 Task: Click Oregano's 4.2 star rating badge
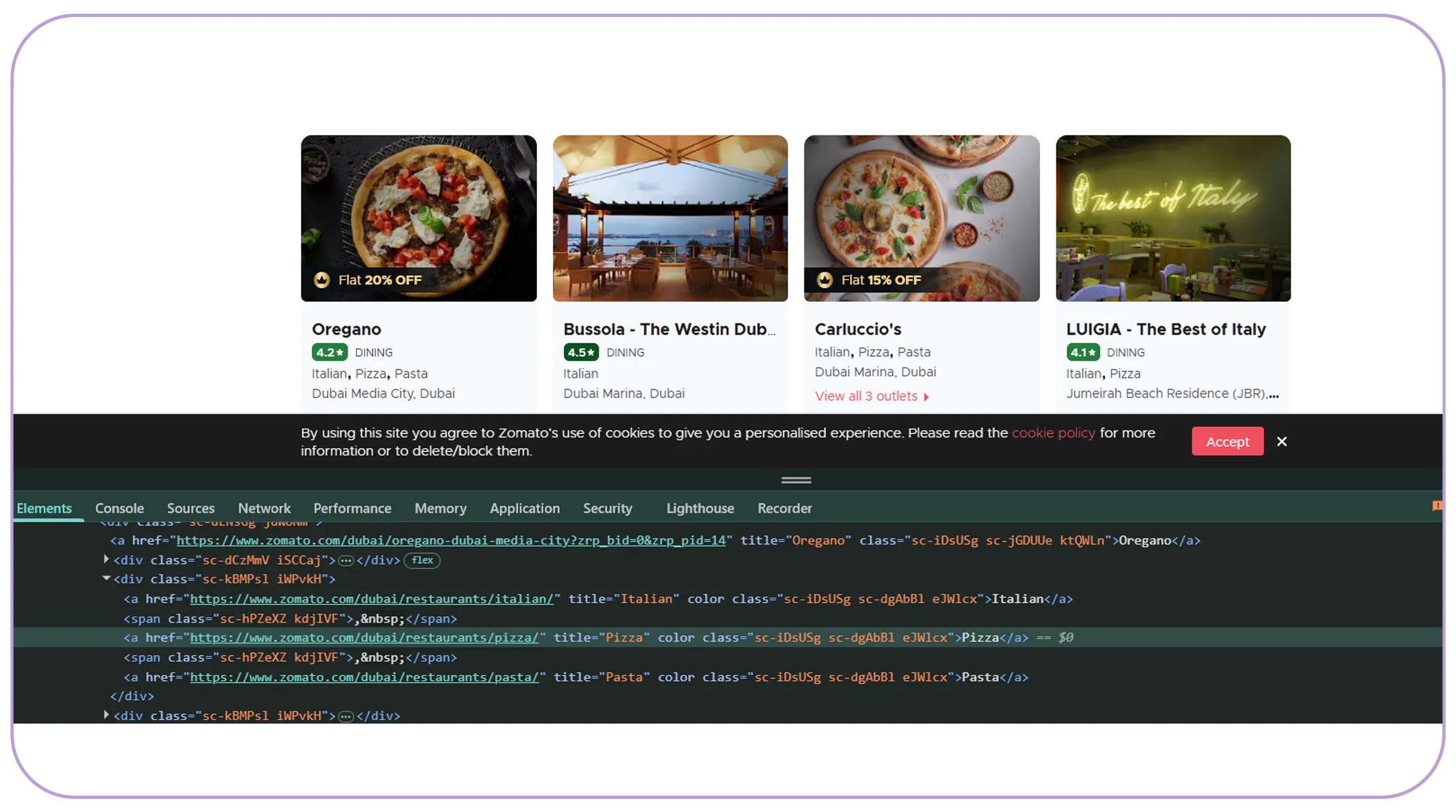pyautogui.click(x=329, y=352)
